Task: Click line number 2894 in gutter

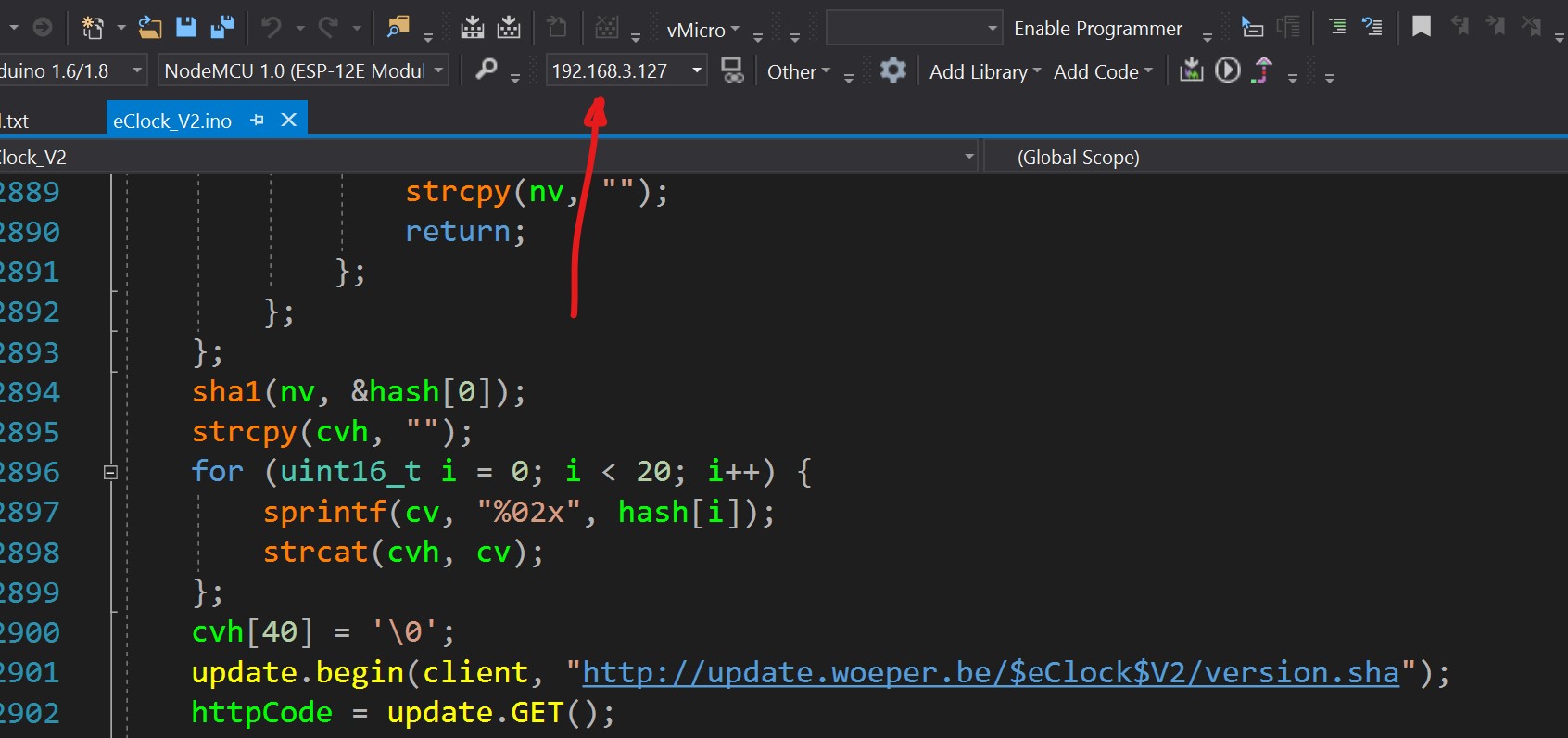Action: pos(30,391)
